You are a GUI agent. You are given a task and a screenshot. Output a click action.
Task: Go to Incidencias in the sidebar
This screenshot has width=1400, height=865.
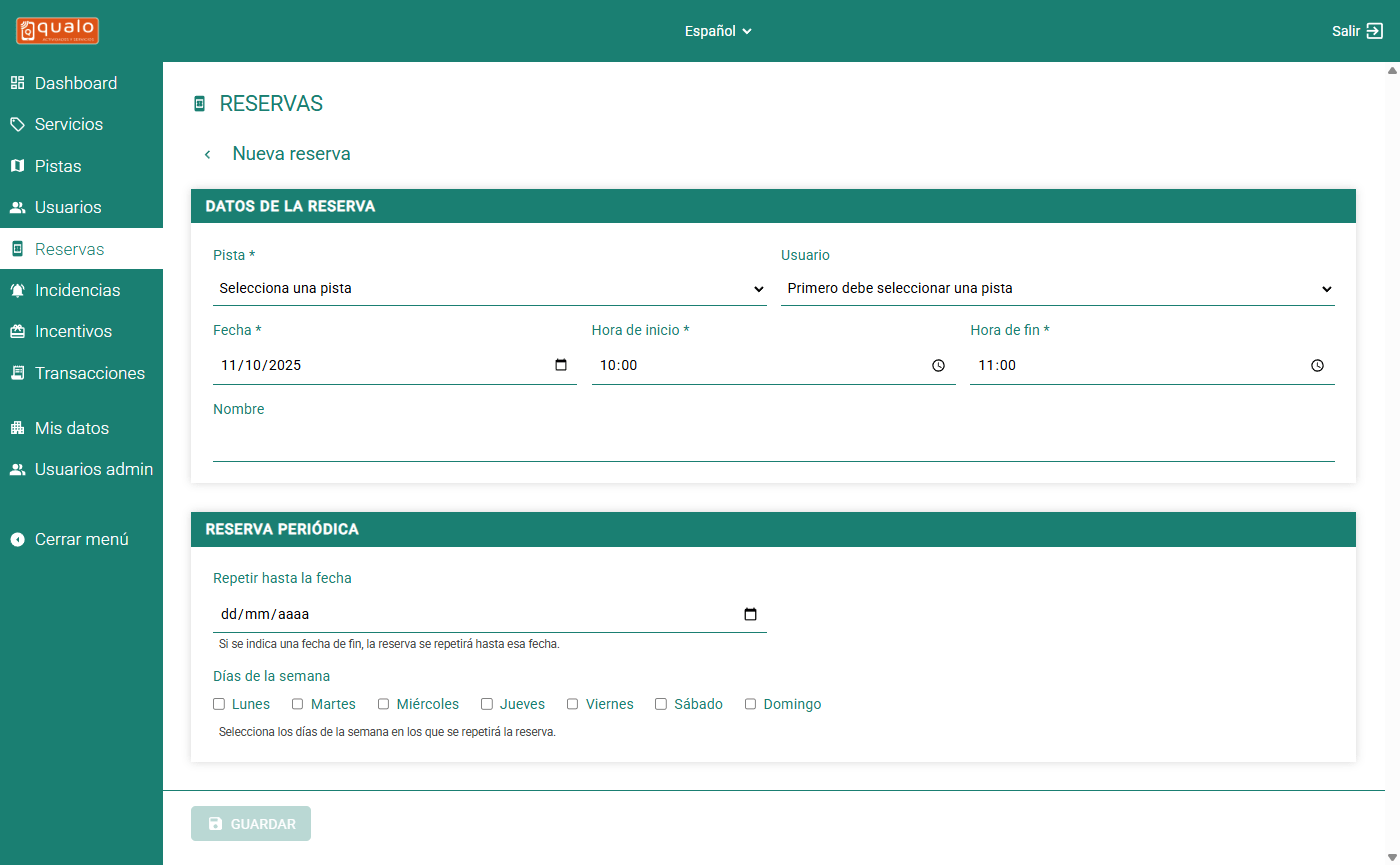pyautogui.click(x=77, y=290)
